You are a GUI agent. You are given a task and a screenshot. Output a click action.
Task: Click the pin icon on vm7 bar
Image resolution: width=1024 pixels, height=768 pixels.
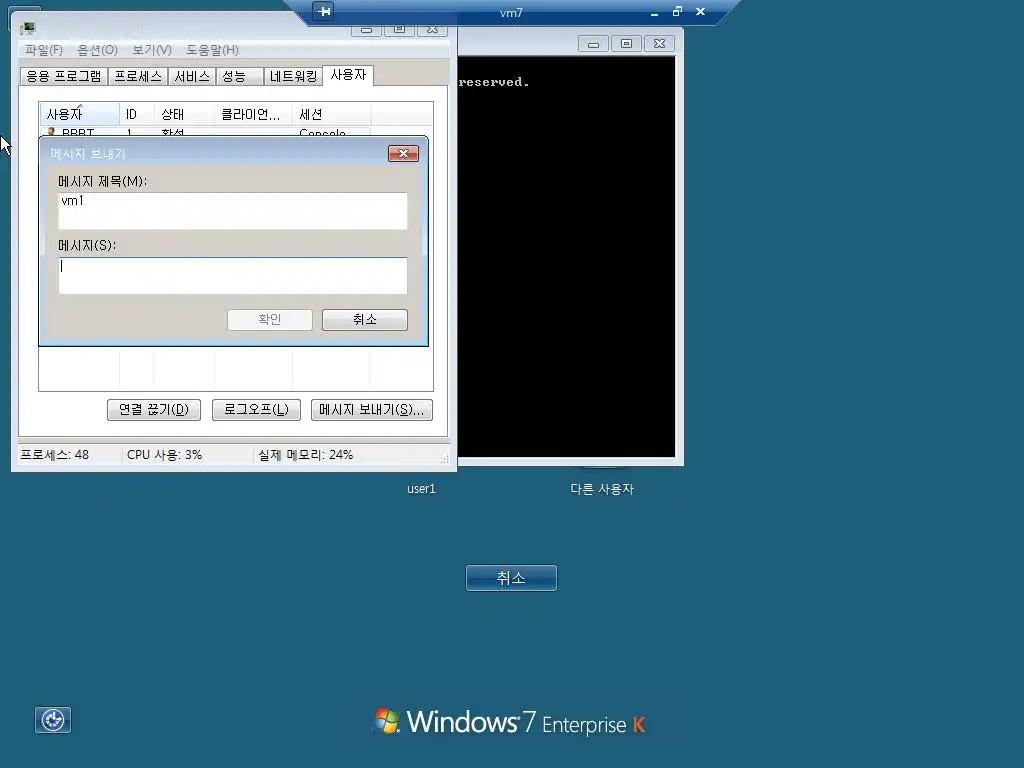324,11
